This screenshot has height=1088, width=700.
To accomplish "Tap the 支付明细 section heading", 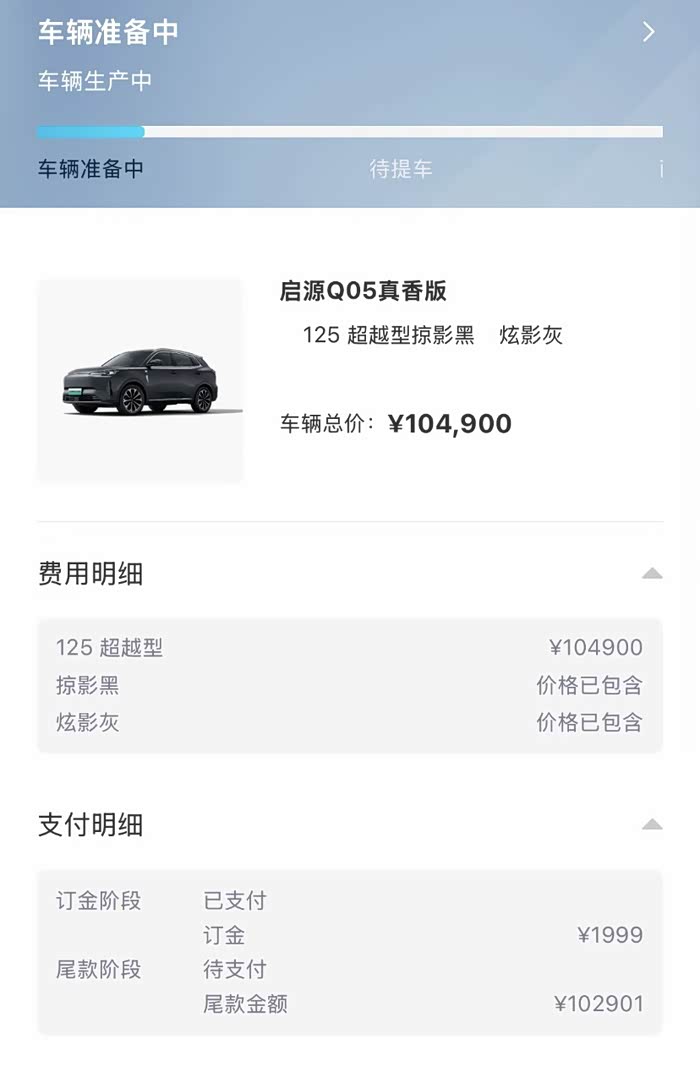I will click(91, 825).
